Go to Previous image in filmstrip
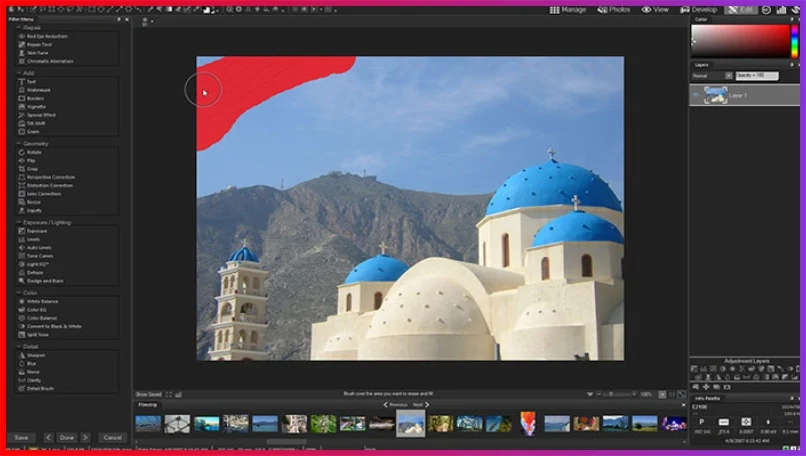806x456 pixels. [x=395, y=405]
